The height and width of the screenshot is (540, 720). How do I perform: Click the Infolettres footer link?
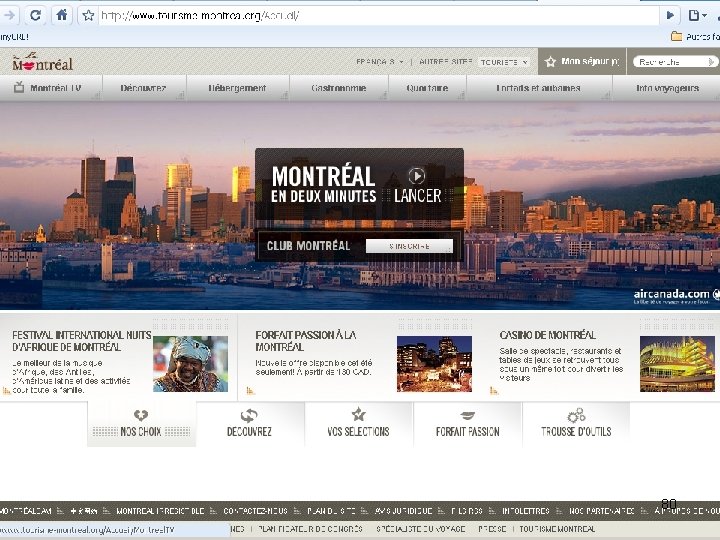525,511
